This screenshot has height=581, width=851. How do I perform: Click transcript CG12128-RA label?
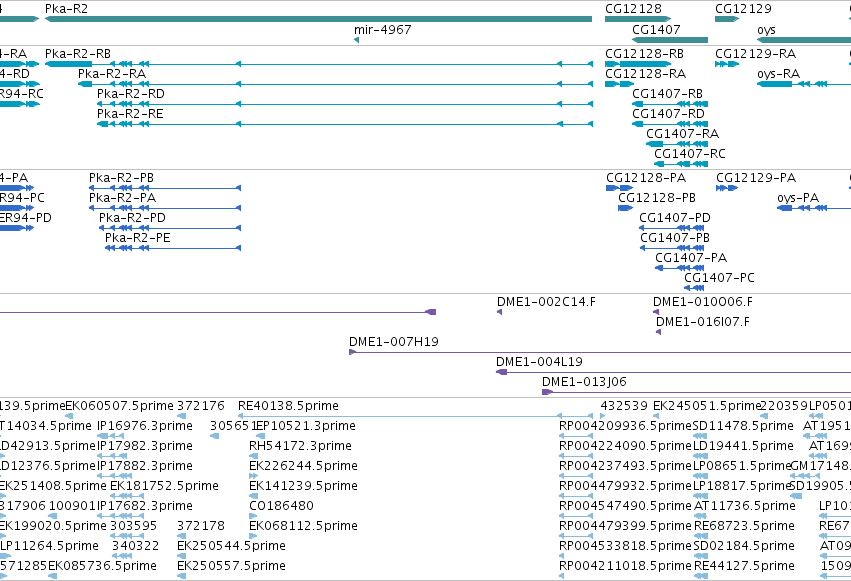pyautogui.click(x=645, y=74)
